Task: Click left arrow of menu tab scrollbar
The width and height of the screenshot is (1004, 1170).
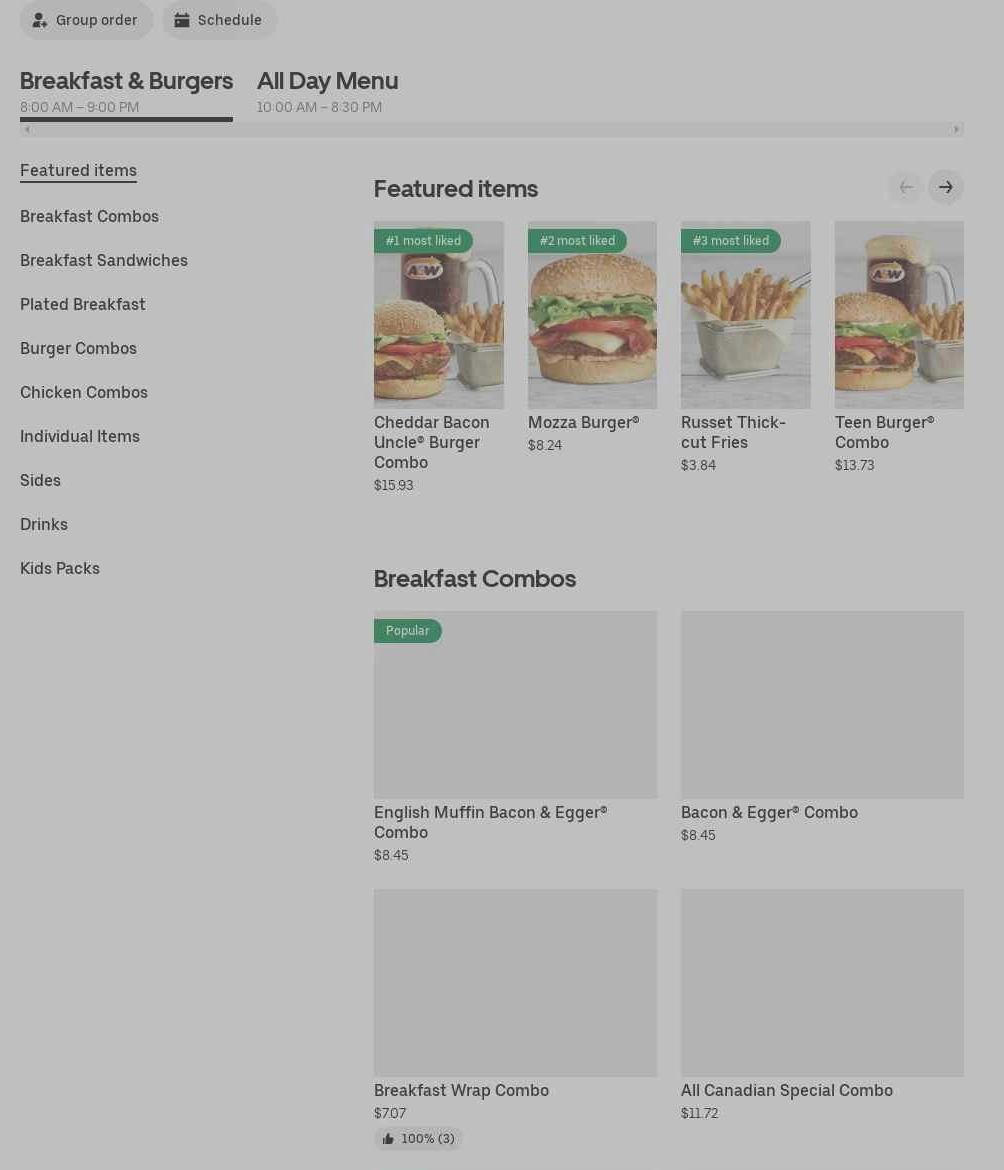Action: pyautogui.click(x=27, y=129)
